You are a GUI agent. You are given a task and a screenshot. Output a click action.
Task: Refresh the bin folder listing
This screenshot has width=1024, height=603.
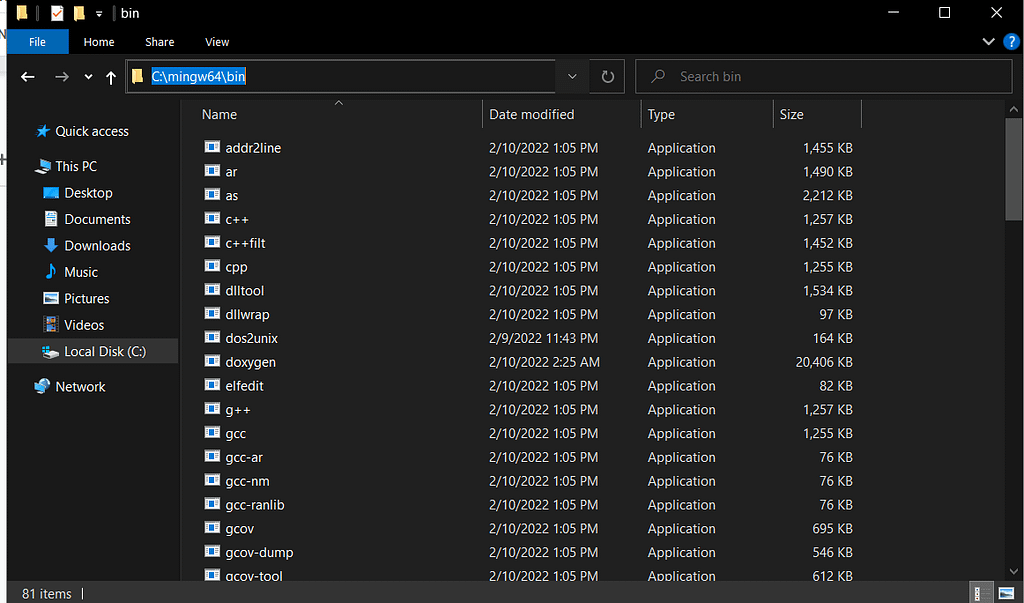pyautogui.click(x=607, y=77)
